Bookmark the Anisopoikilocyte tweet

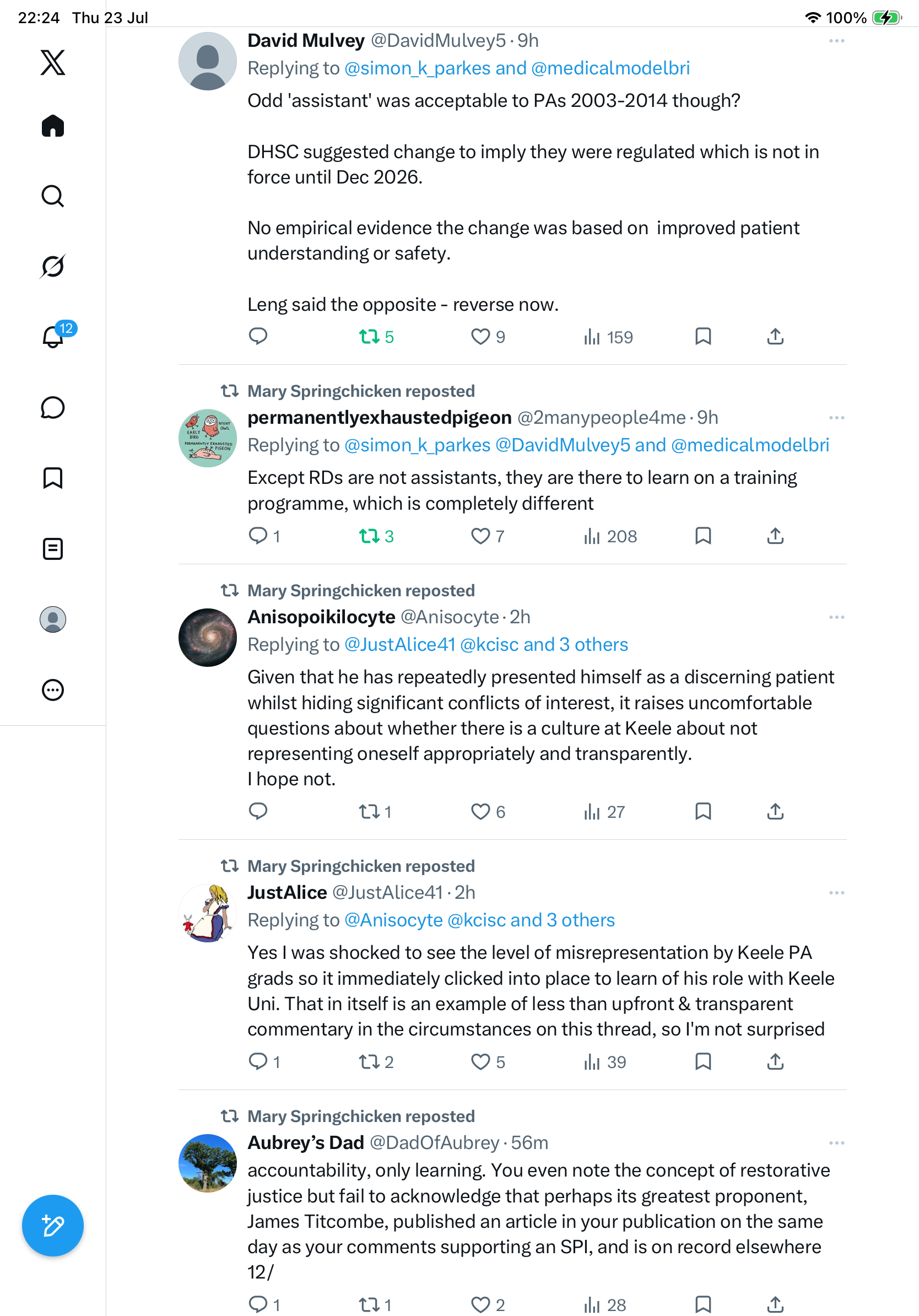[x=703, y=811]
